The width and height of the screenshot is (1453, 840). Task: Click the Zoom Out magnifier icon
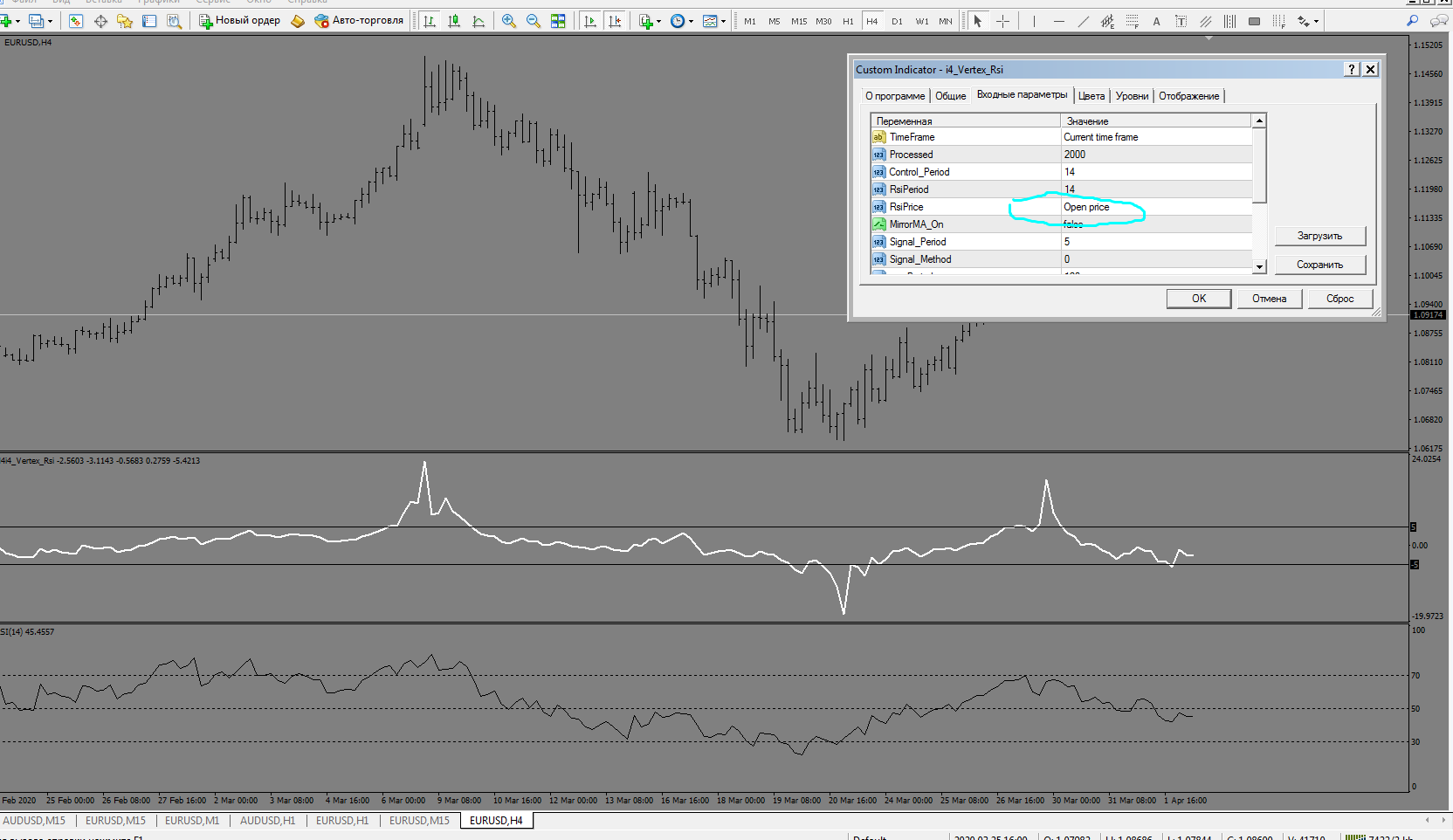(x=534, y=21)
